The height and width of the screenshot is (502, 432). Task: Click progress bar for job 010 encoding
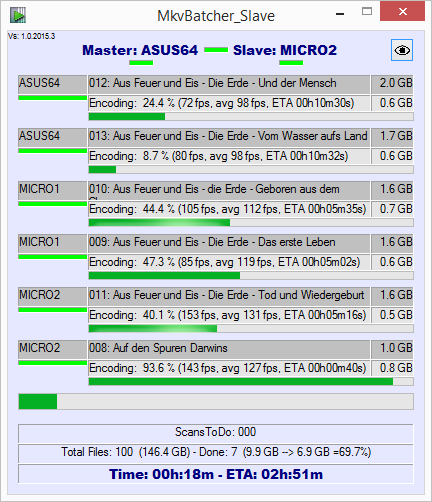[x=251, y=223]
